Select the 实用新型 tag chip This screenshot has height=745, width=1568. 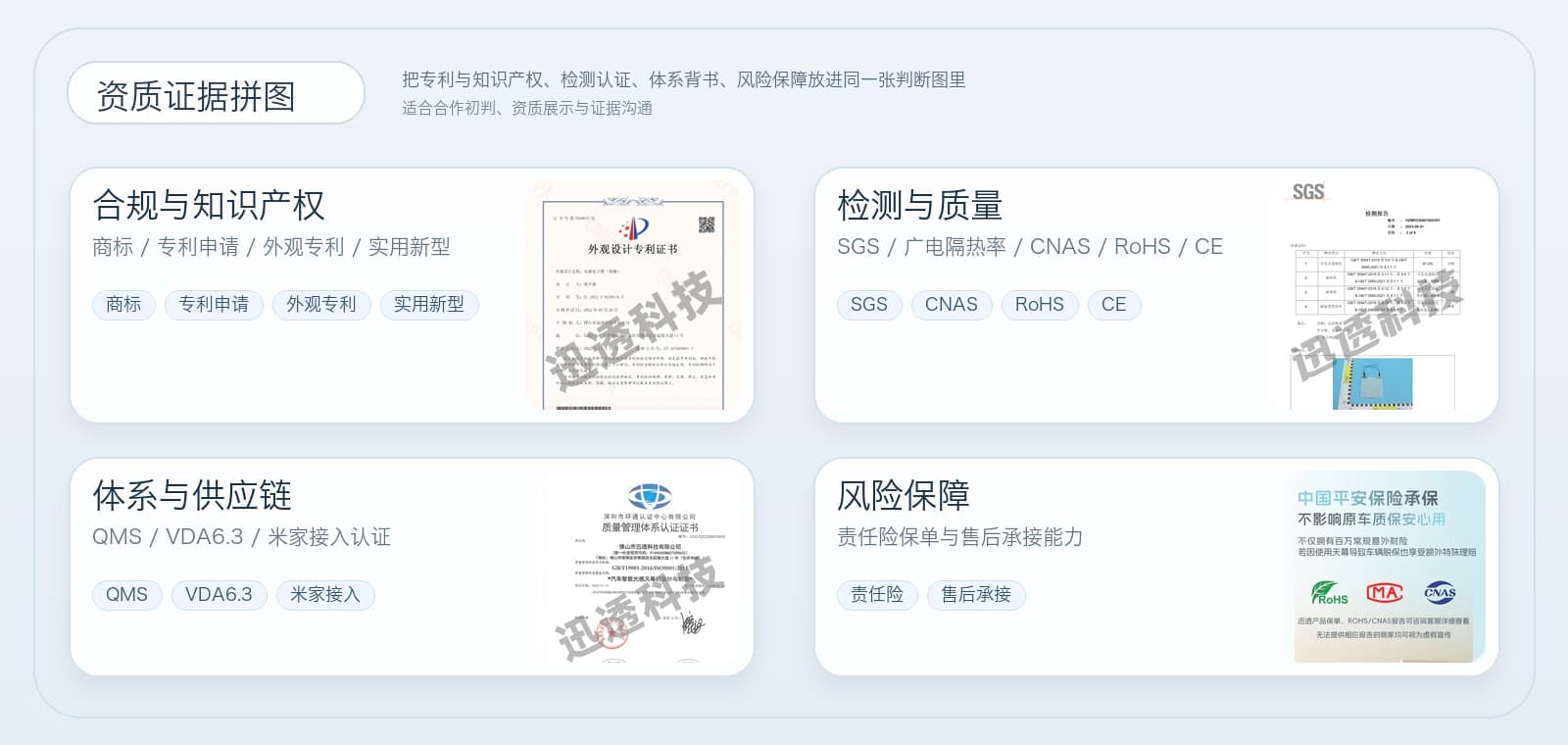(429, 305)
